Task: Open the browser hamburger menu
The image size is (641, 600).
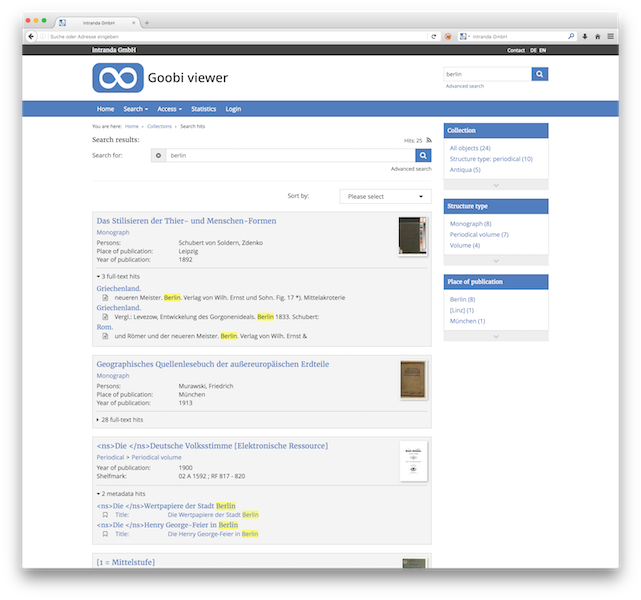Action: pos(610,36)
